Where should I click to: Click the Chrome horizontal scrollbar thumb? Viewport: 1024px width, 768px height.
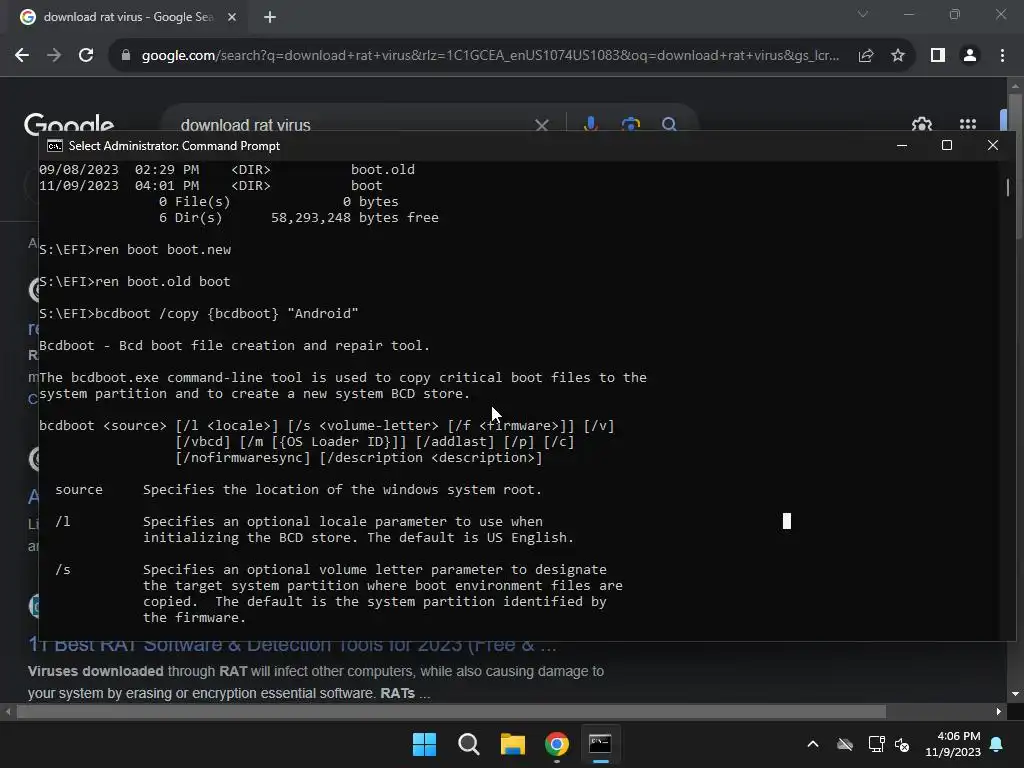point(451,712)
